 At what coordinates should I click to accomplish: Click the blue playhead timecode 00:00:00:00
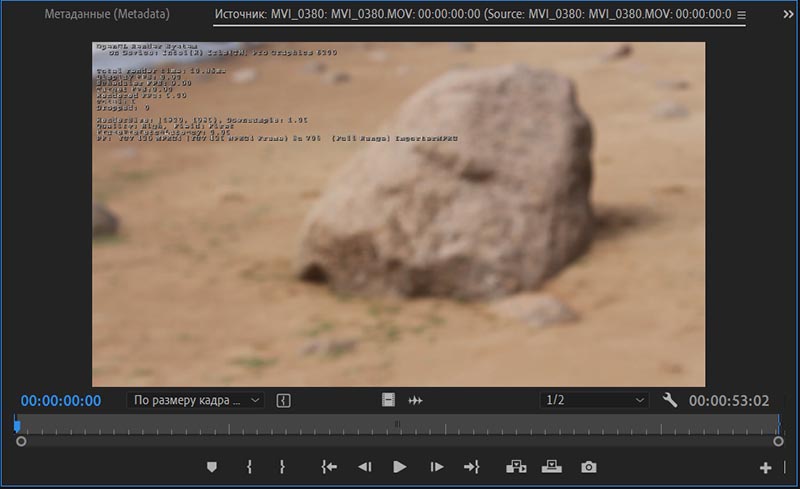[x=61, y=401]
